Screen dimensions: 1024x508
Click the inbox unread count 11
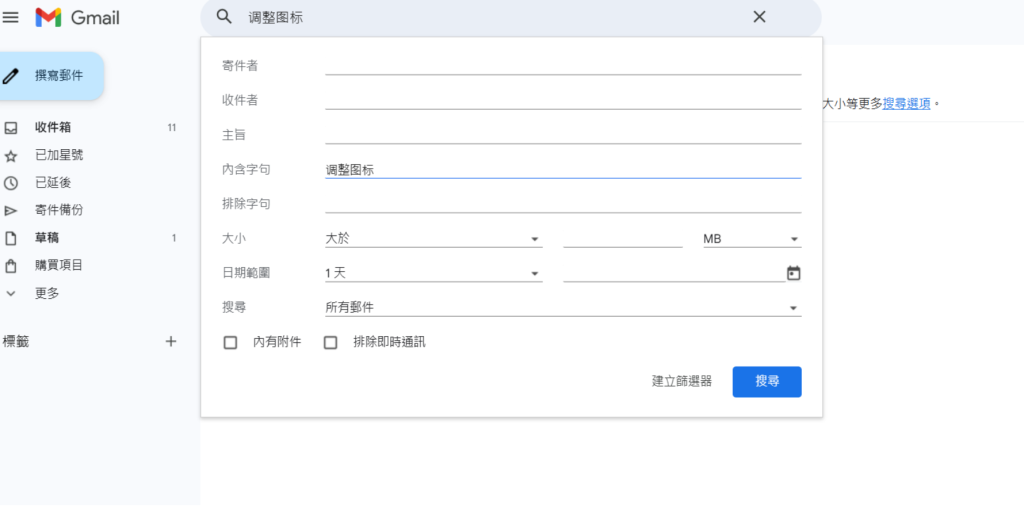(x=172, y=128)
